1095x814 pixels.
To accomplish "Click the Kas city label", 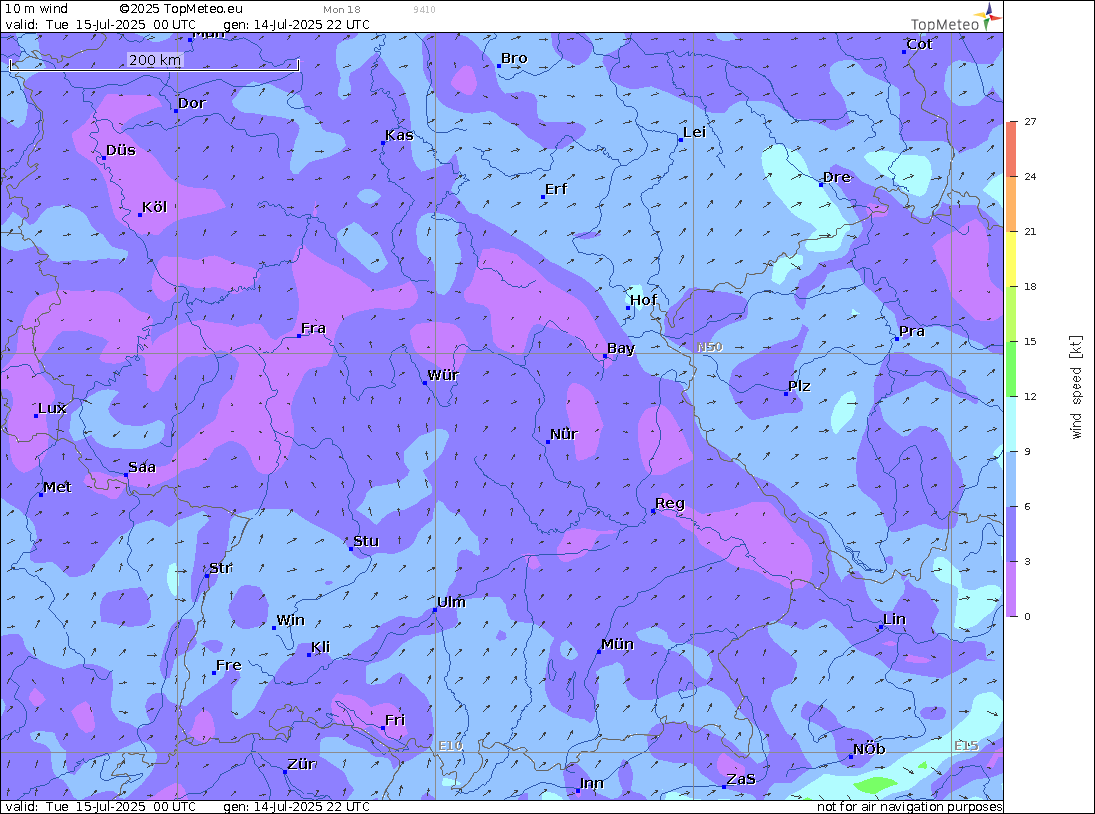I will pos(399,135).
